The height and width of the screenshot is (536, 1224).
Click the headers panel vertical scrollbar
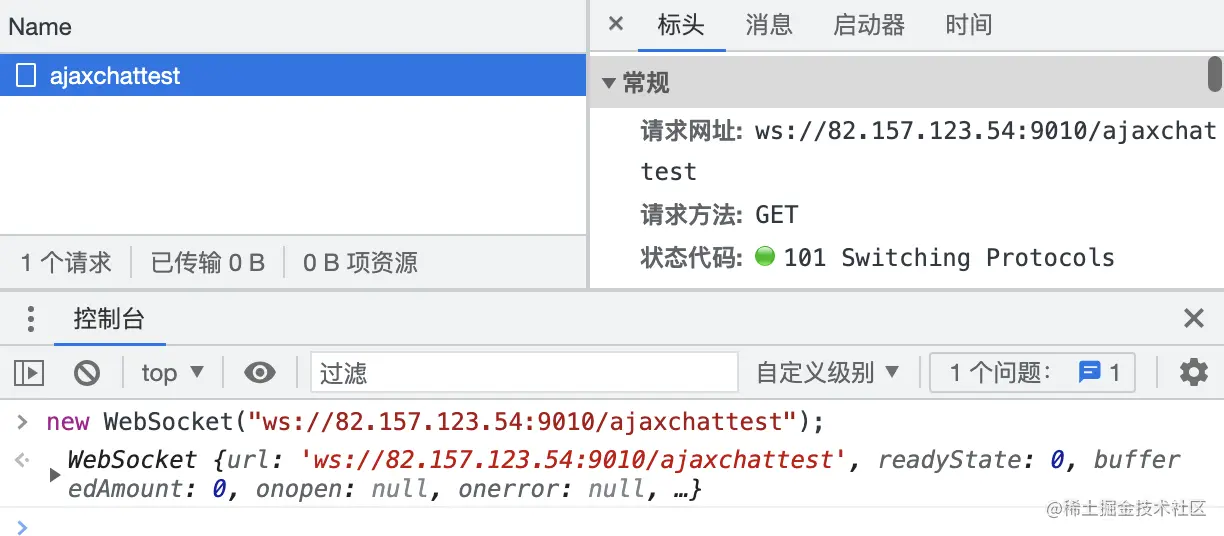pyautogui.click(x=1214, y=75)
